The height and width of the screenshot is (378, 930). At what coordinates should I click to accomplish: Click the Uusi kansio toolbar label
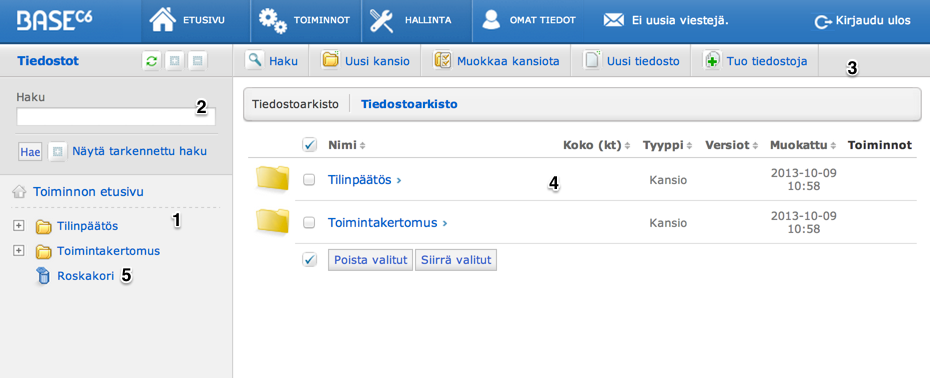(377, 61)
